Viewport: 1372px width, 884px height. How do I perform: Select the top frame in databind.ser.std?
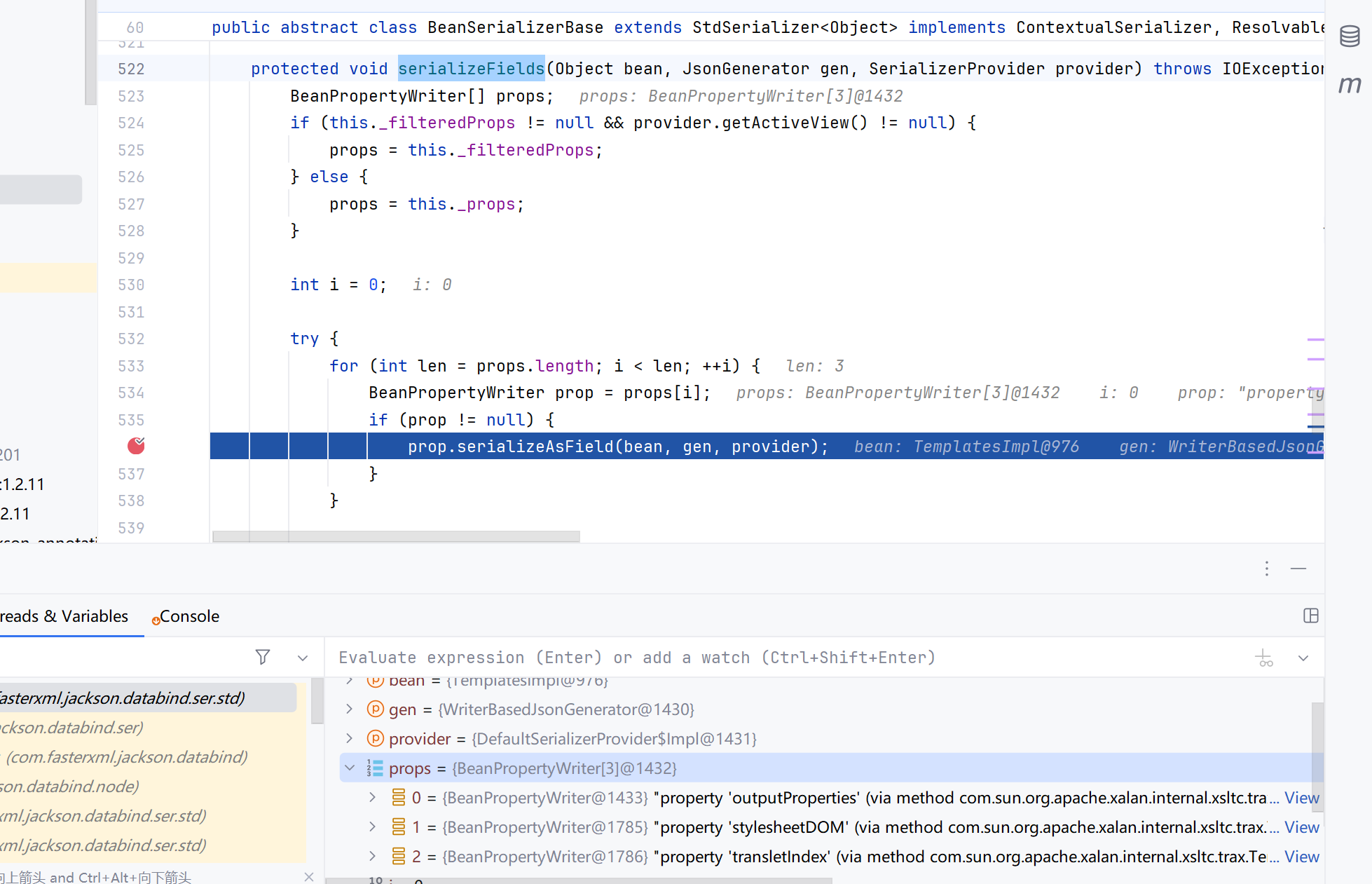[148, 698]
